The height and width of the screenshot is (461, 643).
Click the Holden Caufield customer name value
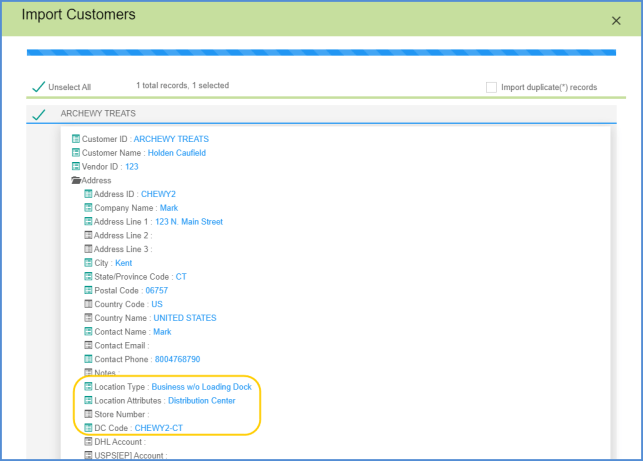pos(177,153)
